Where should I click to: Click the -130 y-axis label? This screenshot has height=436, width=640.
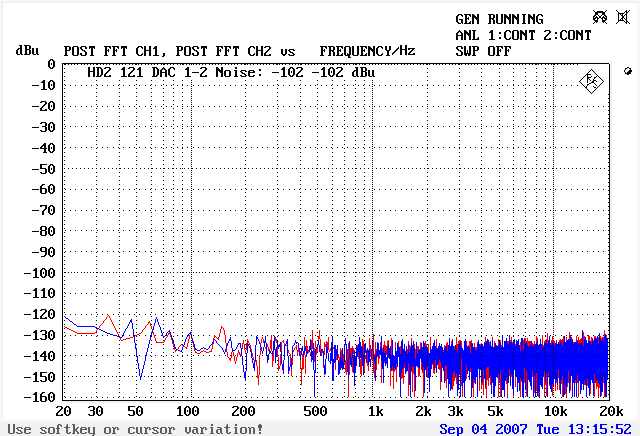point(40,336)
